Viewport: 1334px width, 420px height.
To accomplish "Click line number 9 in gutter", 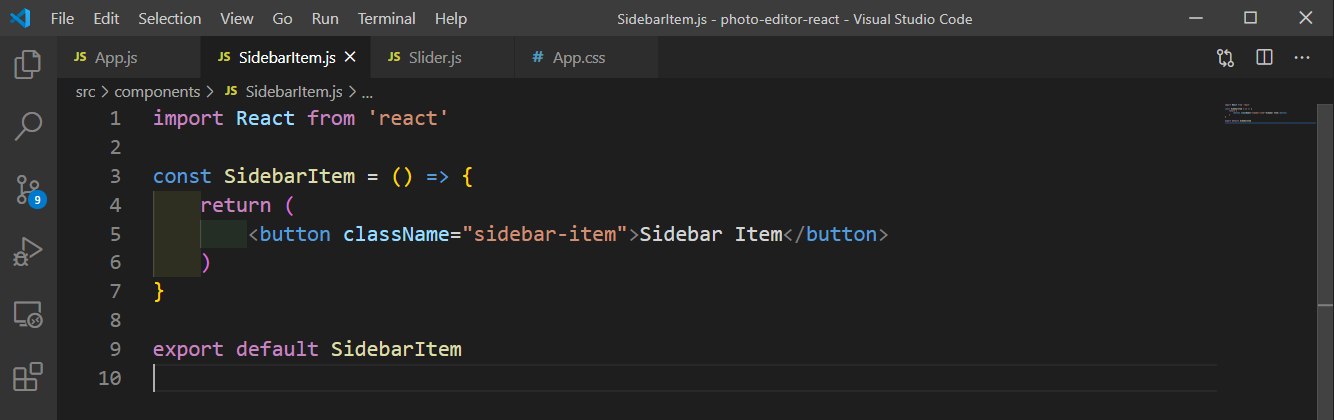I will pos(115,350).
